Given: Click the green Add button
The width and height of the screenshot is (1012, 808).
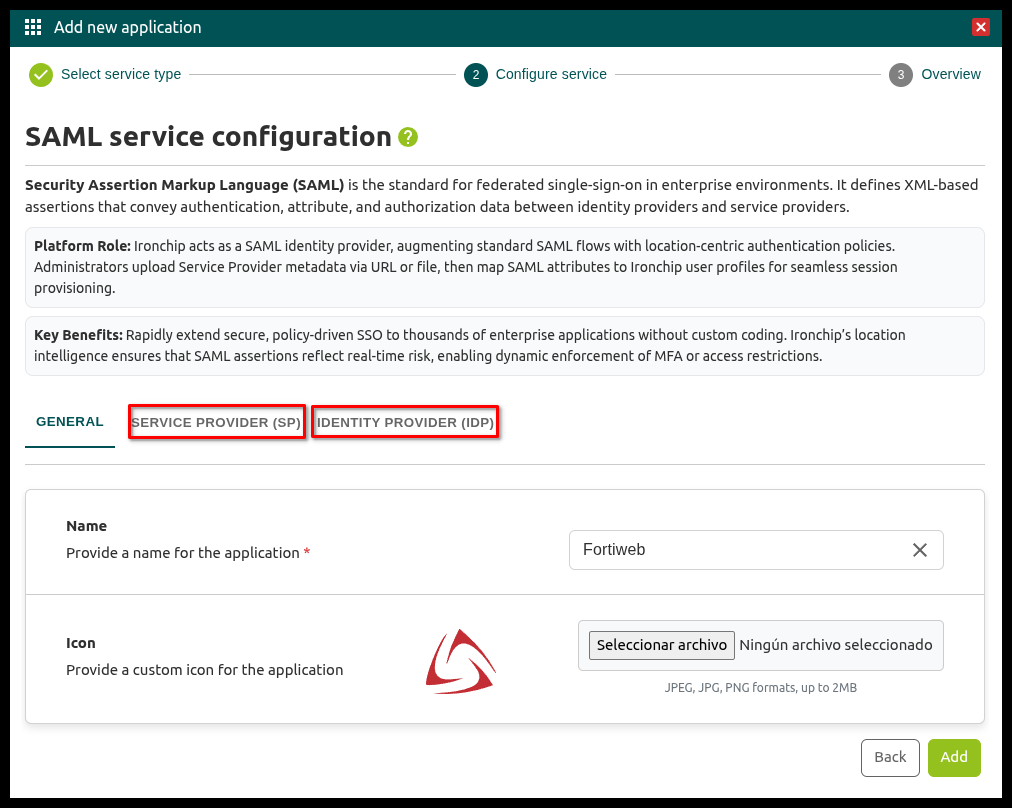Looking at the screenshot, I should point(954,757).
